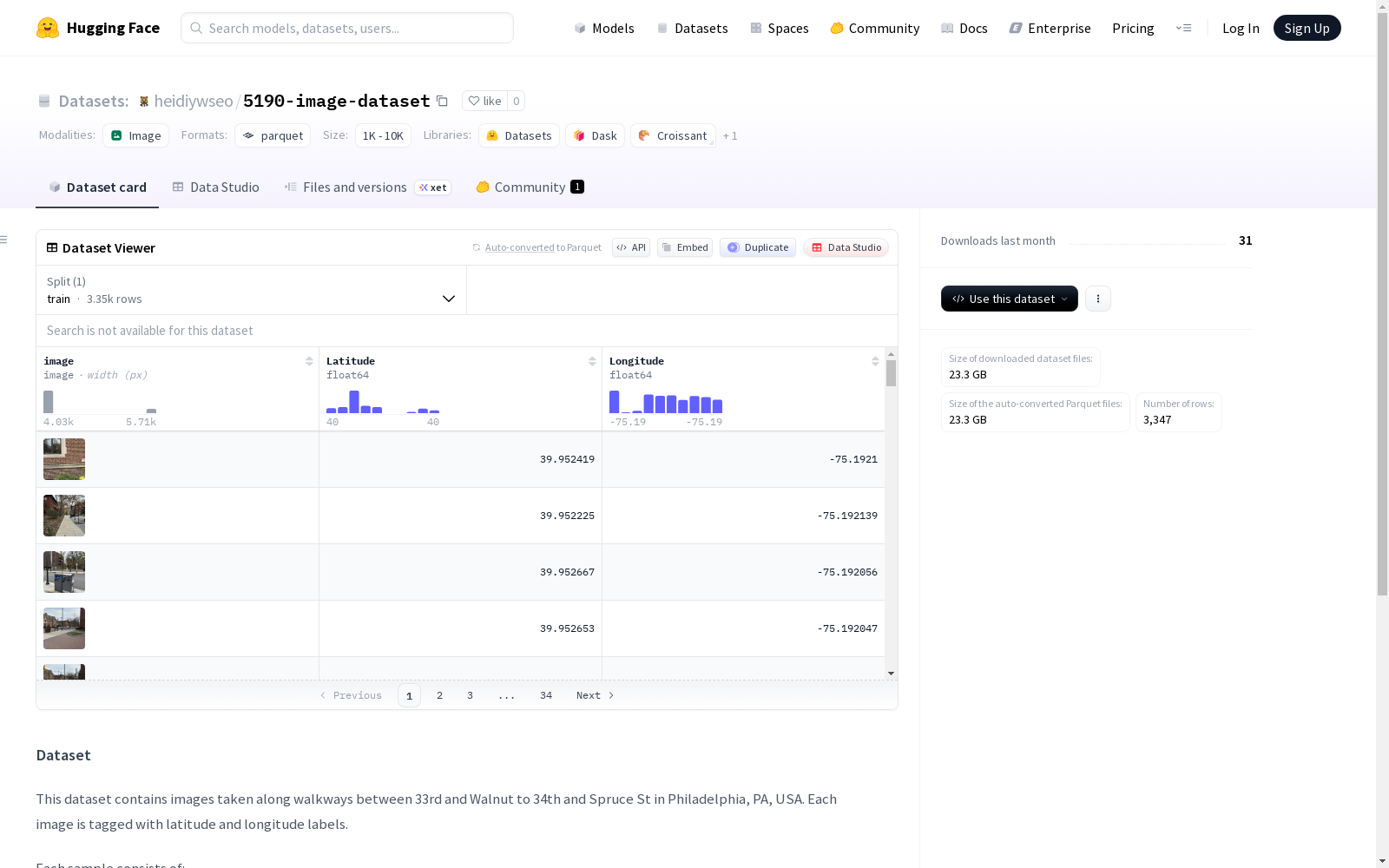Open the heidiywseo user profile link
The height and width of the screenshot is (868, 1389).
click(x=194, y=101)
